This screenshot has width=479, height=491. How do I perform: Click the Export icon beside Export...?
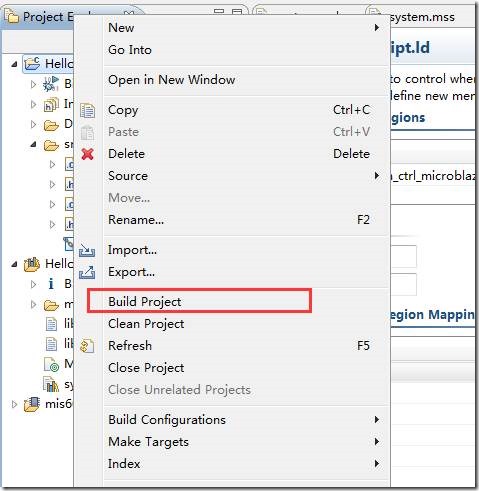click(87, 272)
